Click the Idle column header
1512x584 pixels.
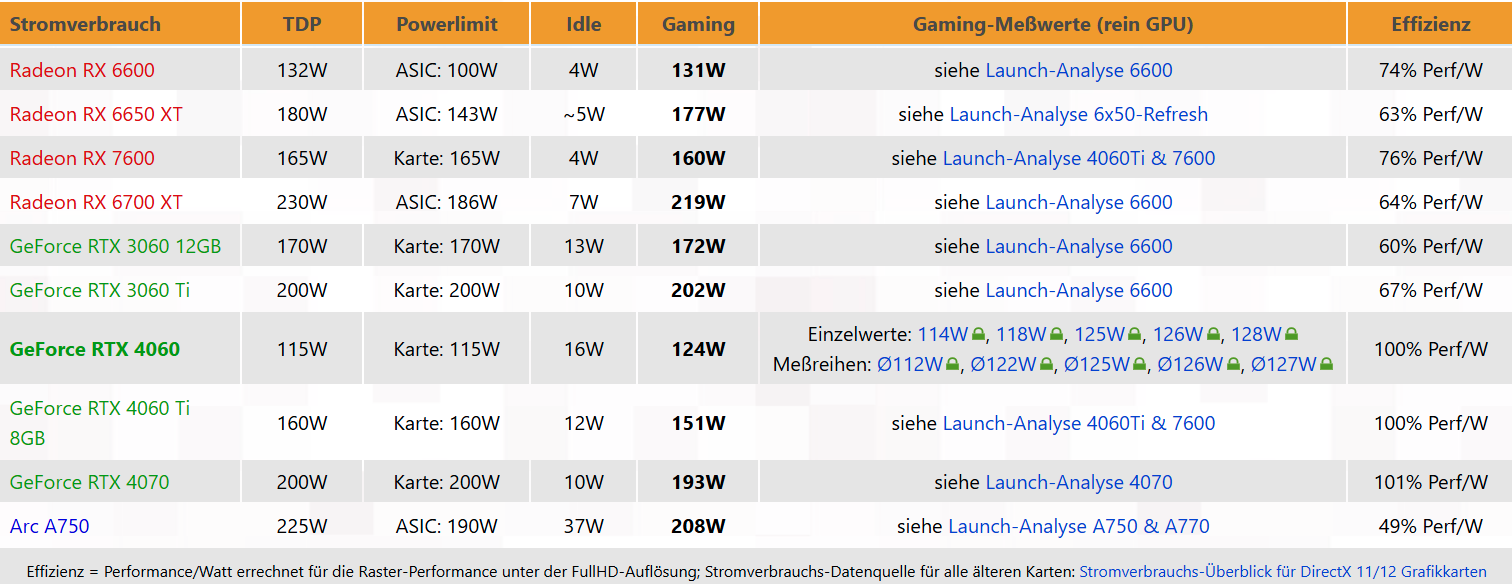pyautogui.click(x=584, y=24)
